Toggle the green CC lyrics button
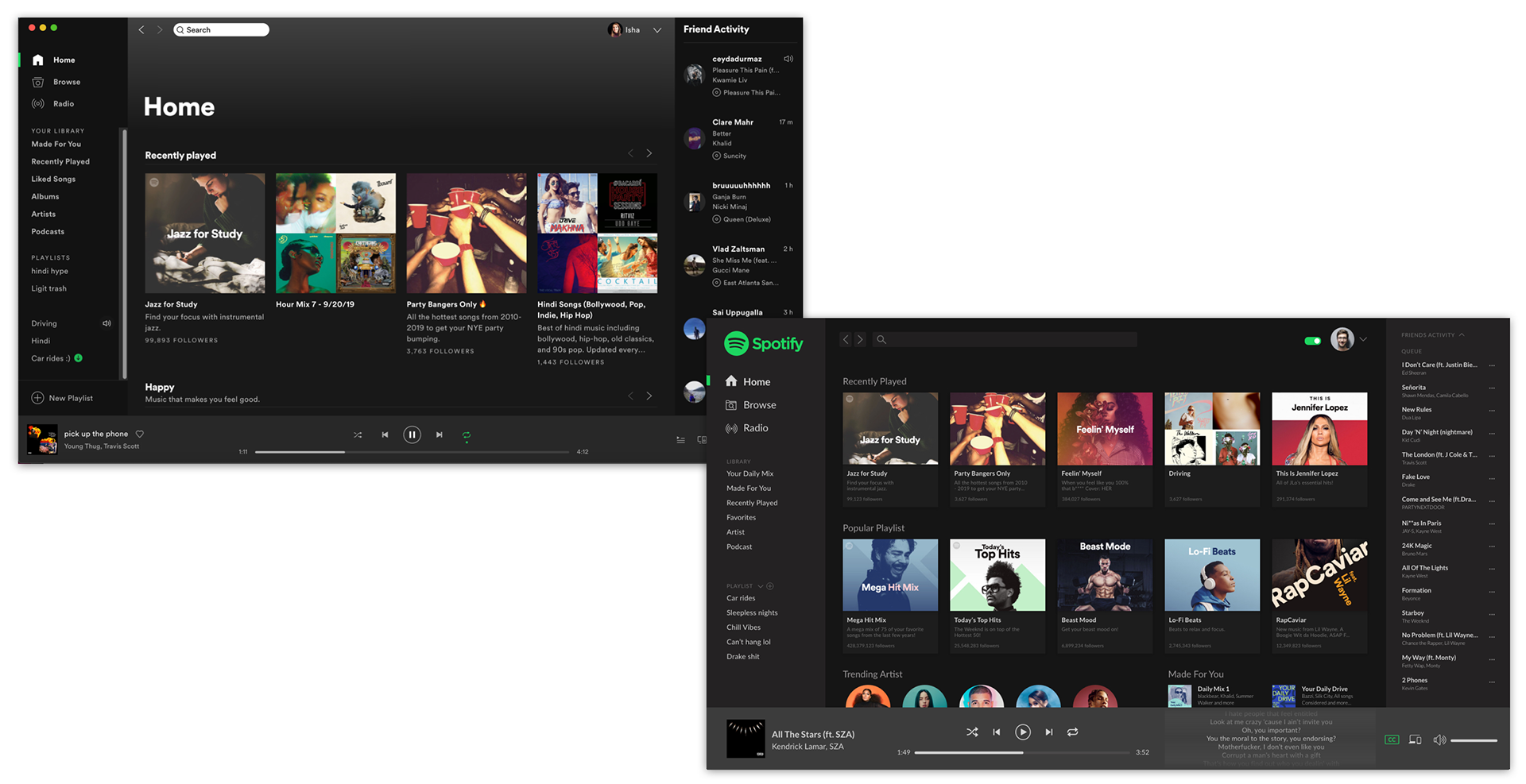 pyautogui.click(x=1392, y=740)
